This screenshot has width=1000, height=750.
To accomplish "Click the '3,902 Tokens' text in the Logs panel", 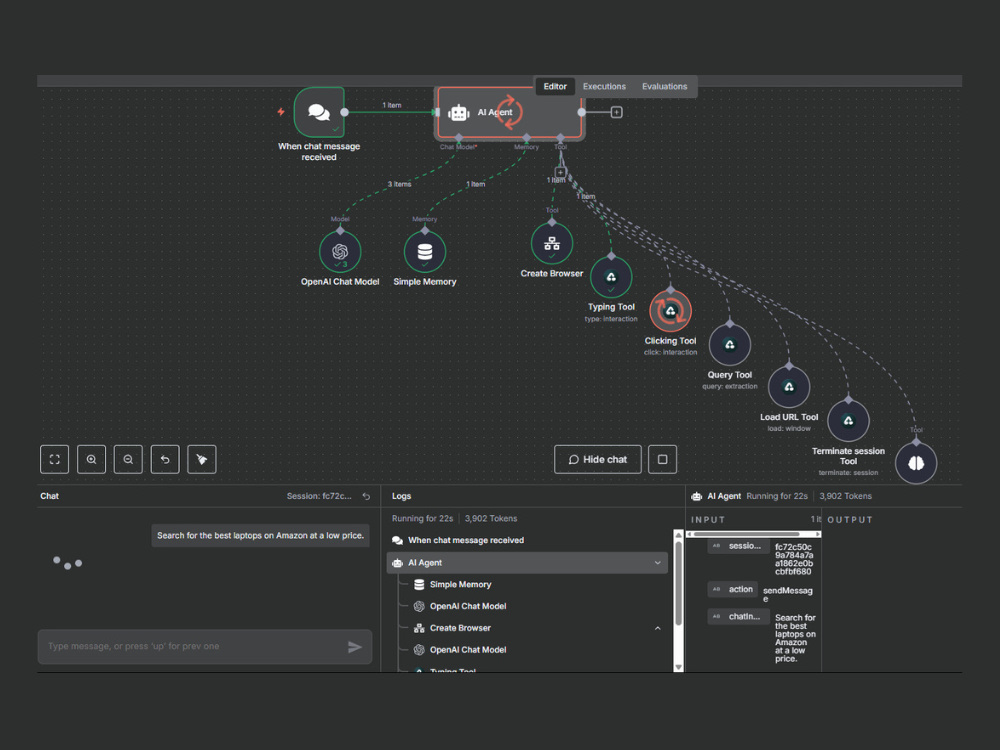I will [490, 518].
